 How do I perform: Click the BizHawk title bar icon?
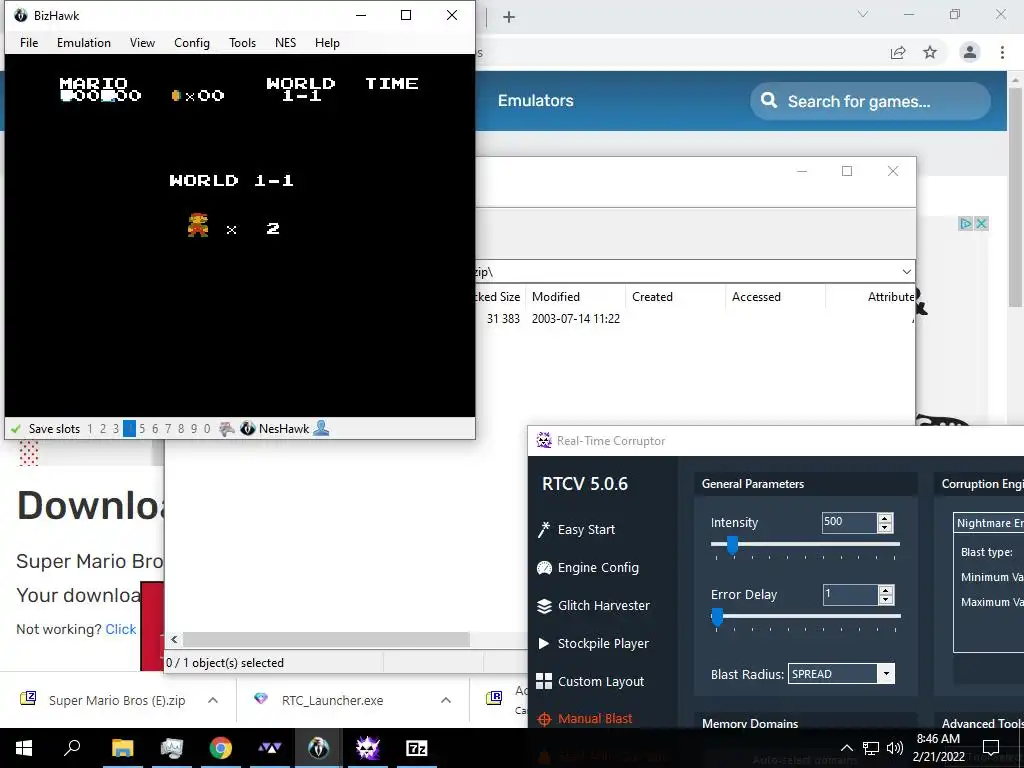(x=21, y=15)
